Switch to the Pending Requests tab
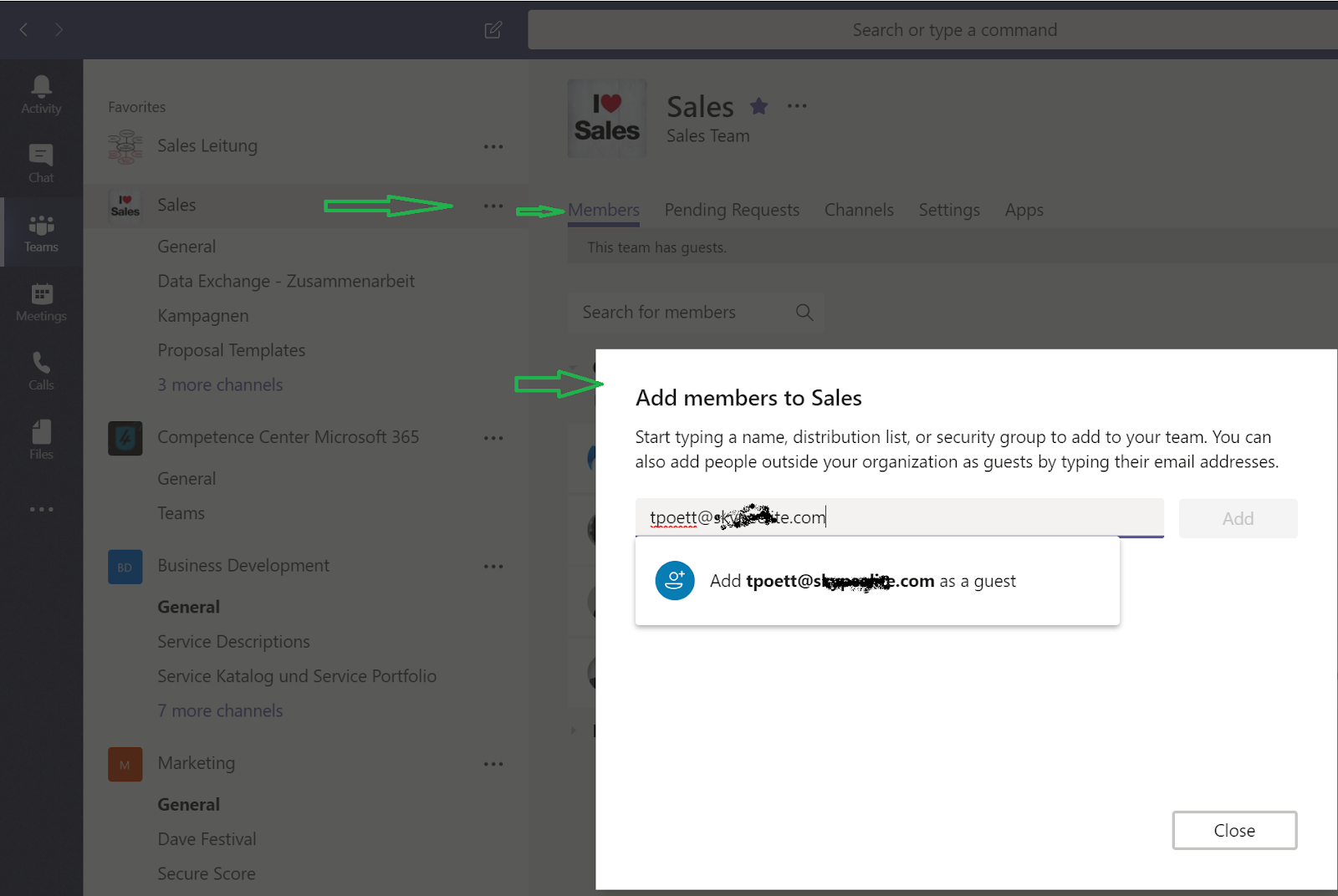1338x896 pixels. [731, 210]
